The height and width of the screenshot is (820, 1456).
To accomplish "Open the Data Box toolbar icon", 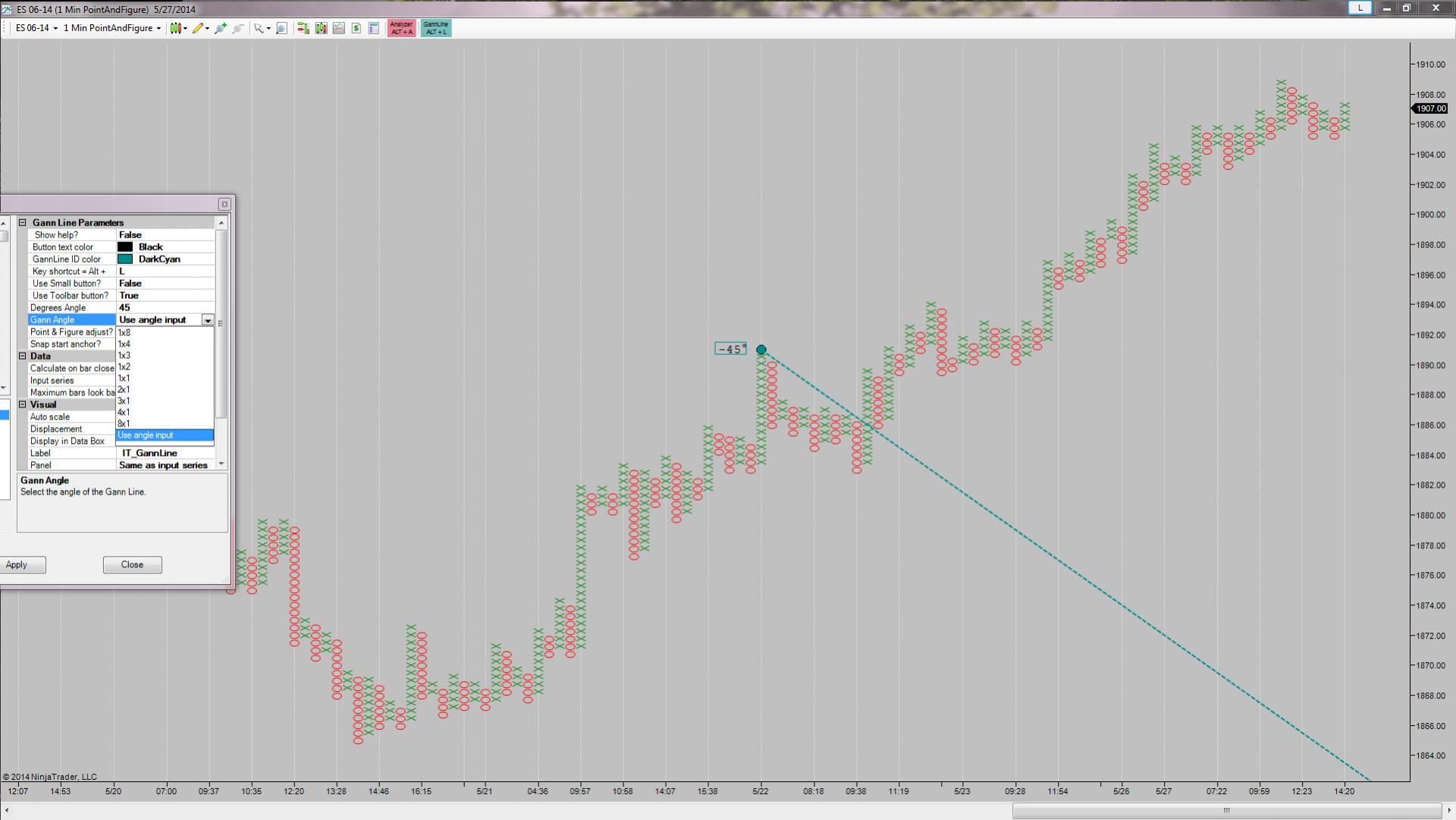I will 374,28.
